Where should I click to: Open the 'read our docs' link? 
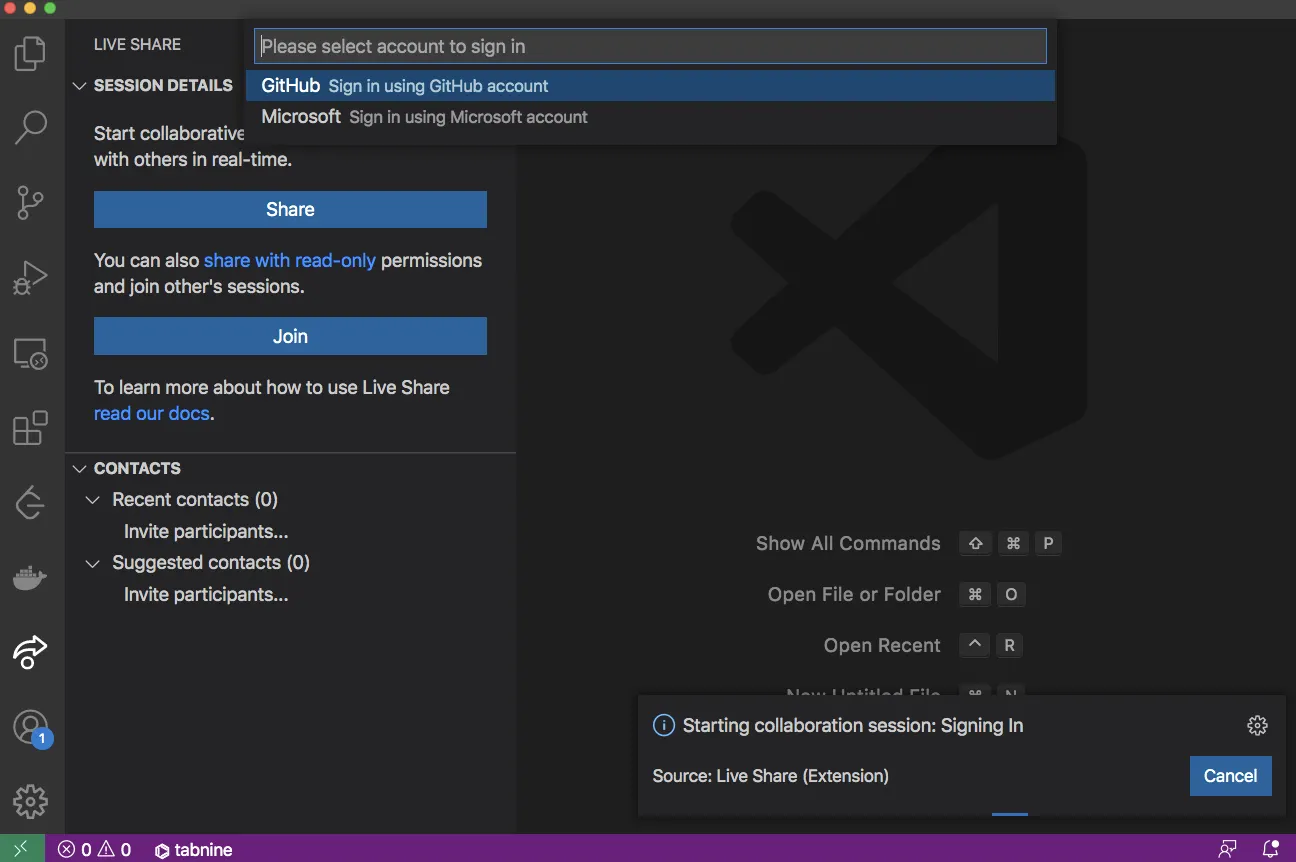point(152,413)
